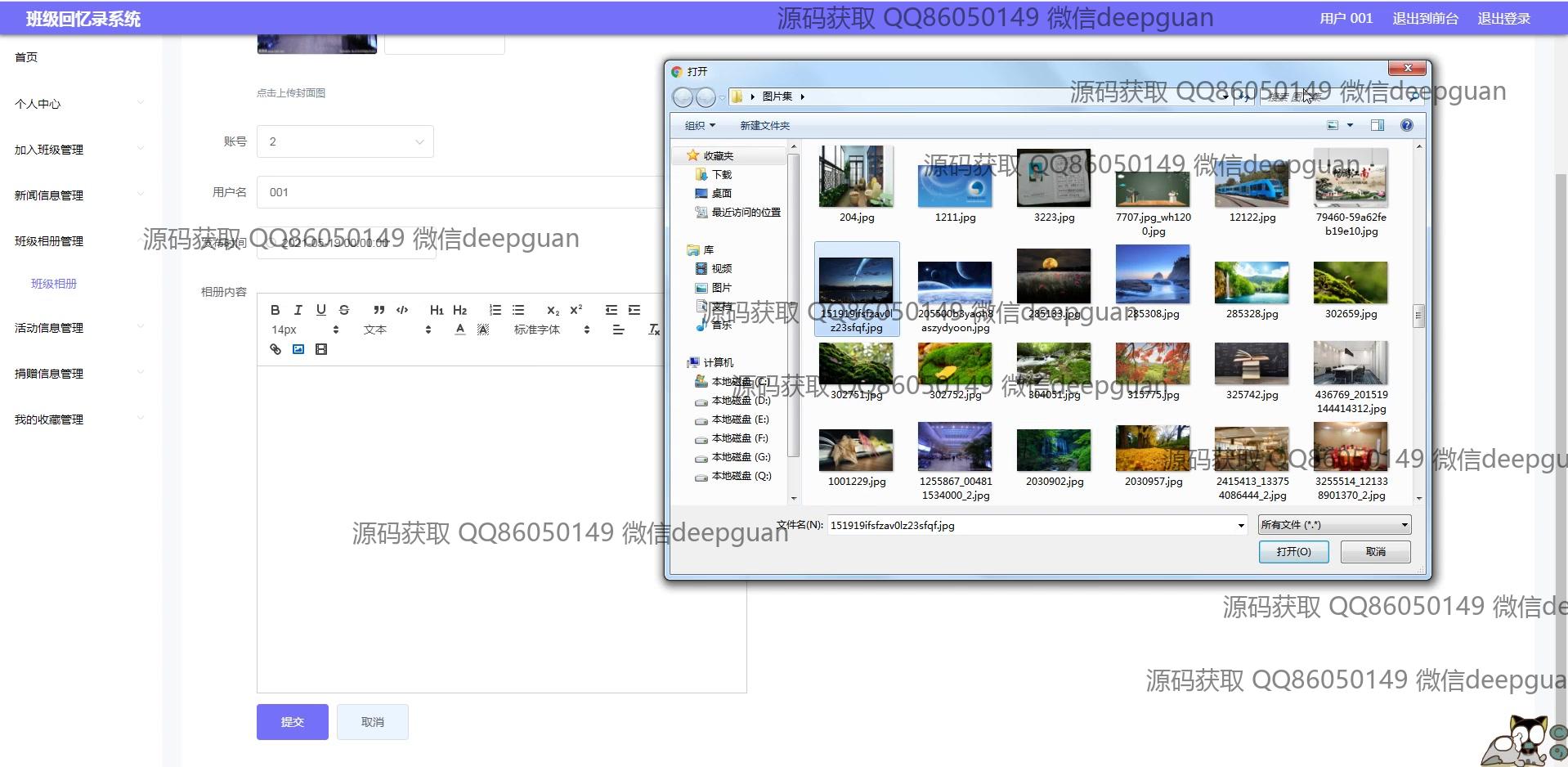Click the clear formatting icon

point(654,330)
